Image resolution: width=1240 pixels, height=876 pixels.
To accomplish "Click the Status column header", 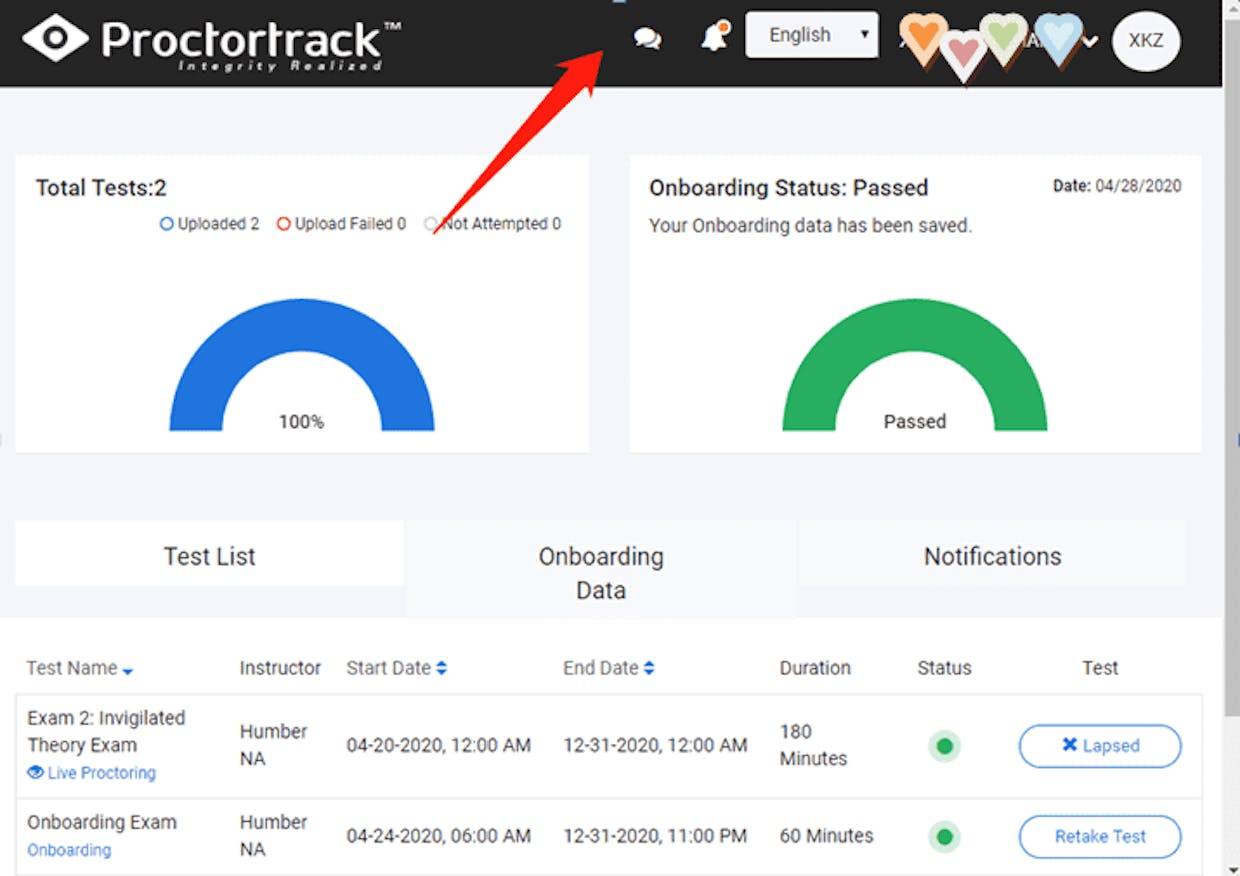I will (944, 668).
